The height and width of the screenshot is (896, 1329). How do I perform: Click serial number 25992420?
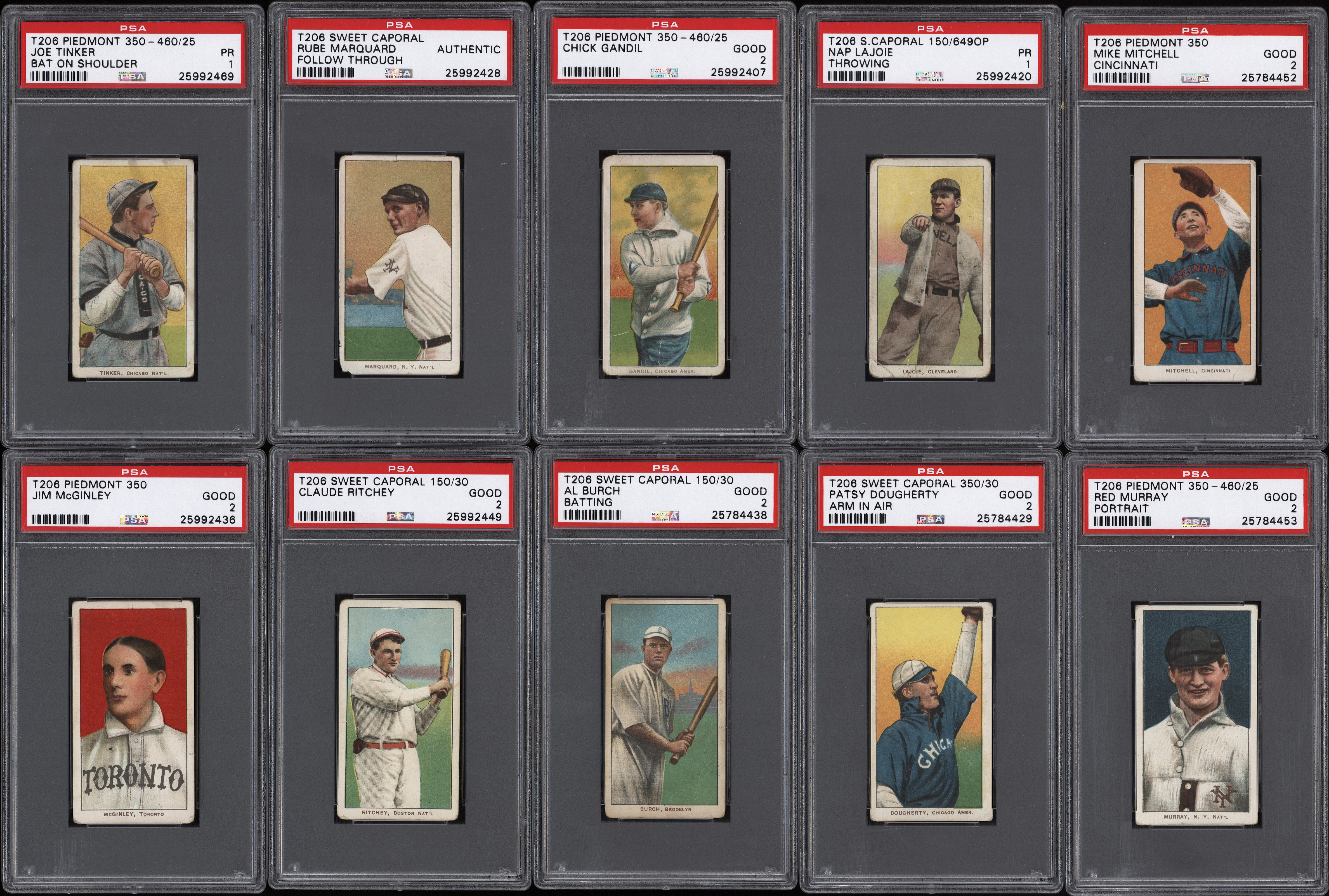click(1003, 77)
